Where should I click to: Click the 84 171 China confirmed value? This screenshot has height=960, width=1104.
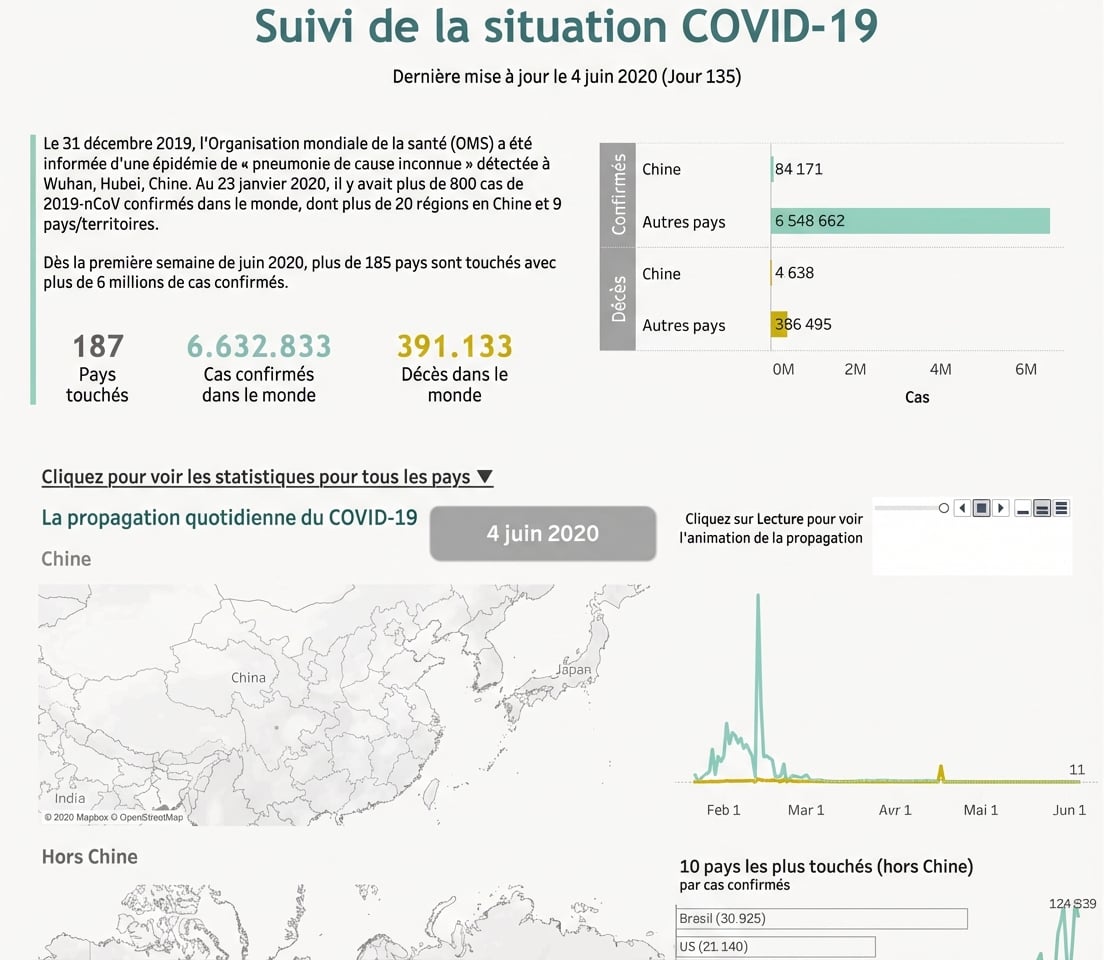798,169
